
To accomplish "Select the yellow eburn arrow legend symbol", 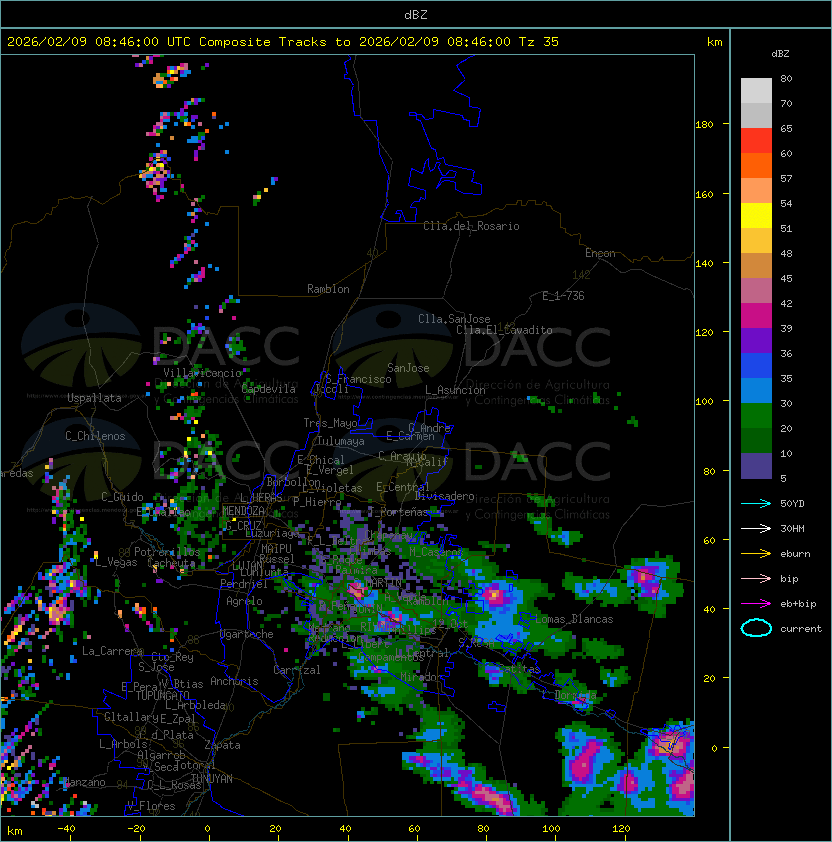I will click(x=756, y=554).
